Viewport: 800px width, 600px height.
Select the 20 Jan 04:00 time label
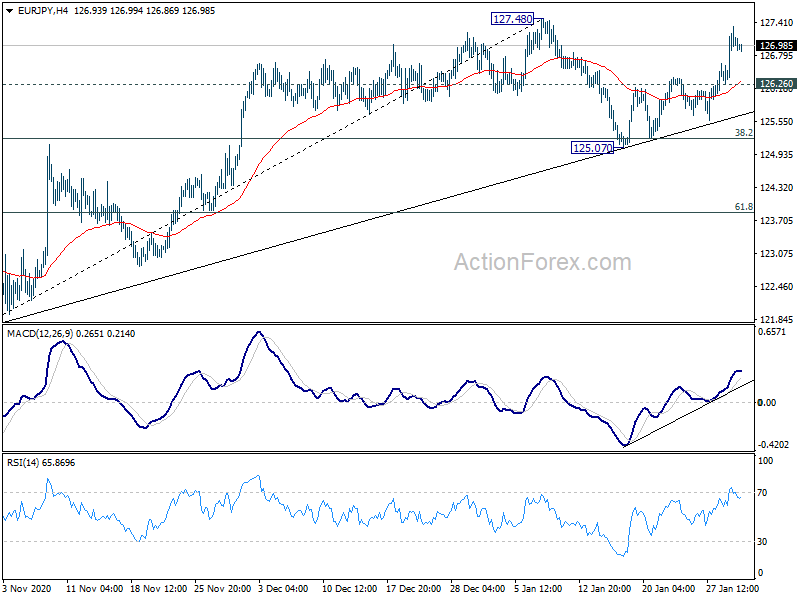(x=668, y=588)
